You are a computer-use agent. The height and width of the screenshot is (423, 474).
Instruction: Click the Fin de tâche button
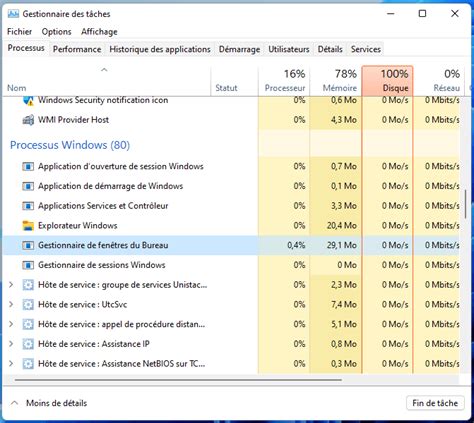pos(435,403)
